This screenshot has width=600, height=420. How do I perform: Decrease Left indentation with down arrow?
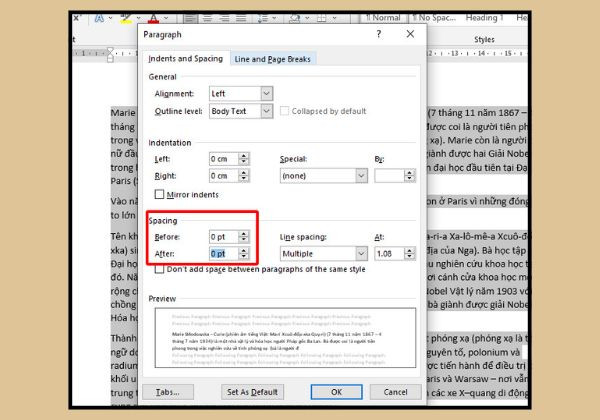point(244,162)
